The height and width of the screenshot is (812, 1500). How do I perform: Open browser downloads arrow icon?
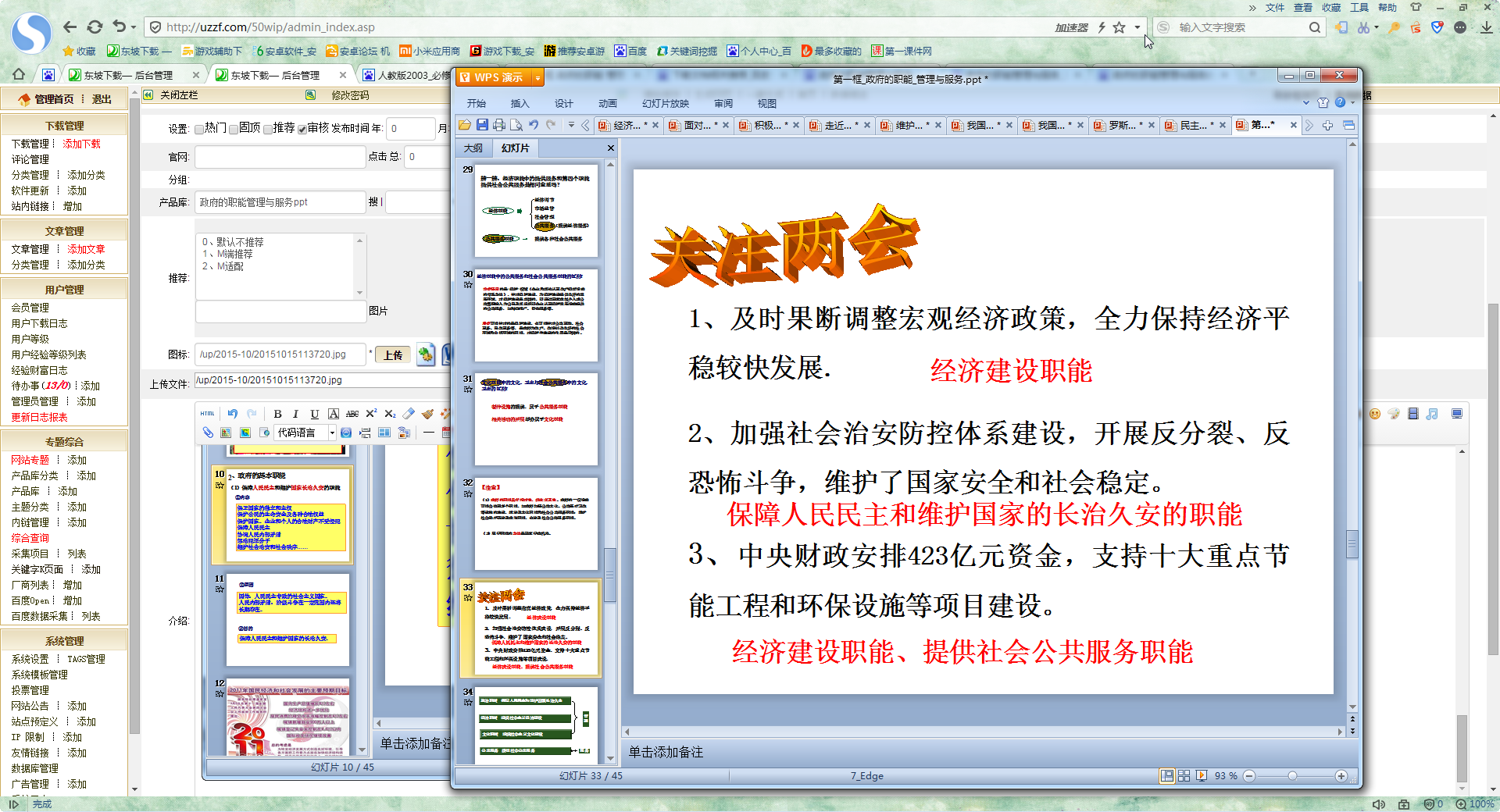pyautogui.click(x=1487, y=27)
